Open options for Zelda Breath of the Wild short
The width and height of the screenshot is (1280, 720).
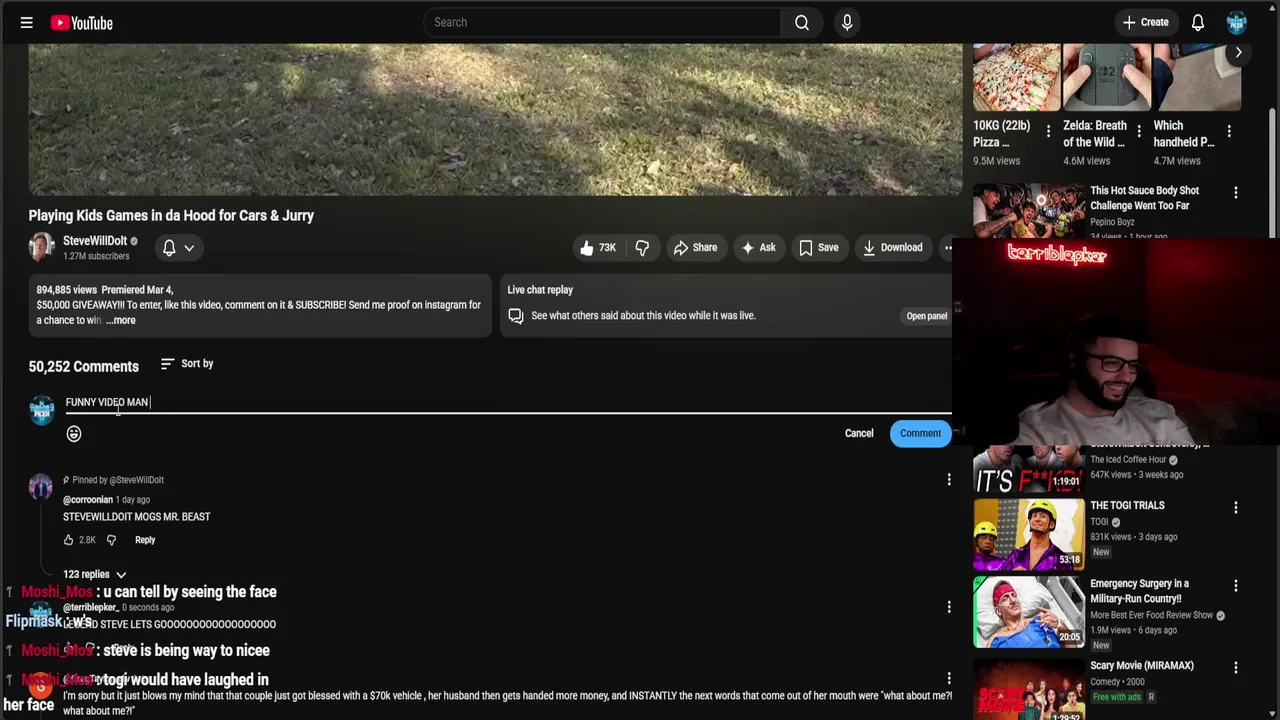[x=1139, y=131]
